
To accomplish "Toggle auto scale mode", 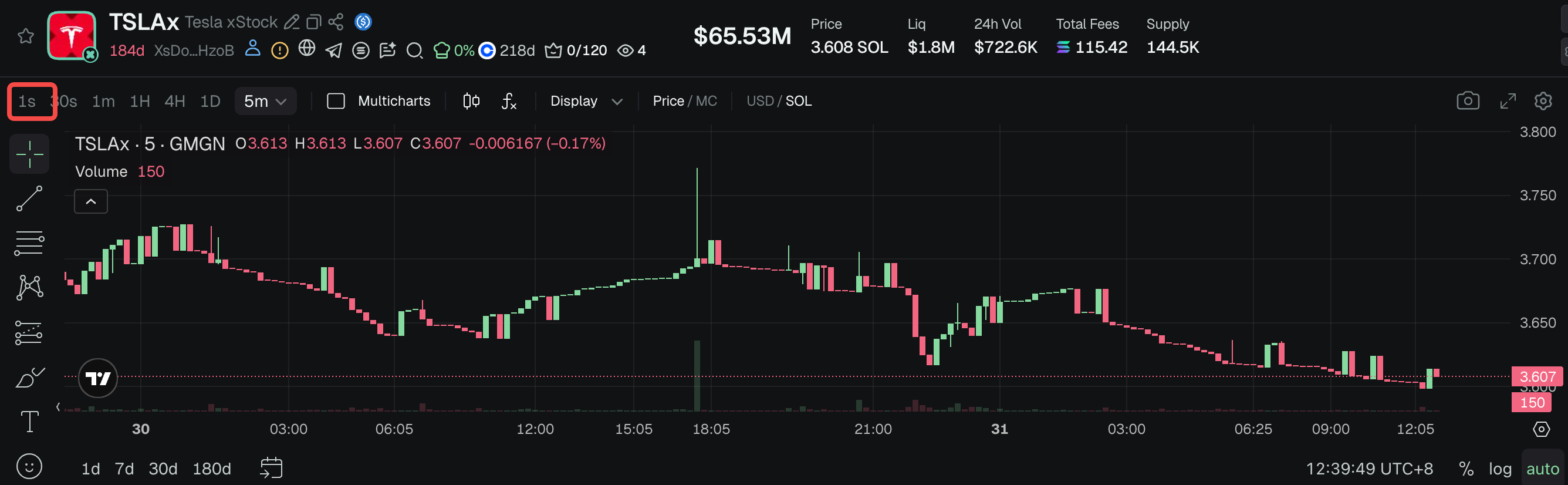I will 1542,469.
